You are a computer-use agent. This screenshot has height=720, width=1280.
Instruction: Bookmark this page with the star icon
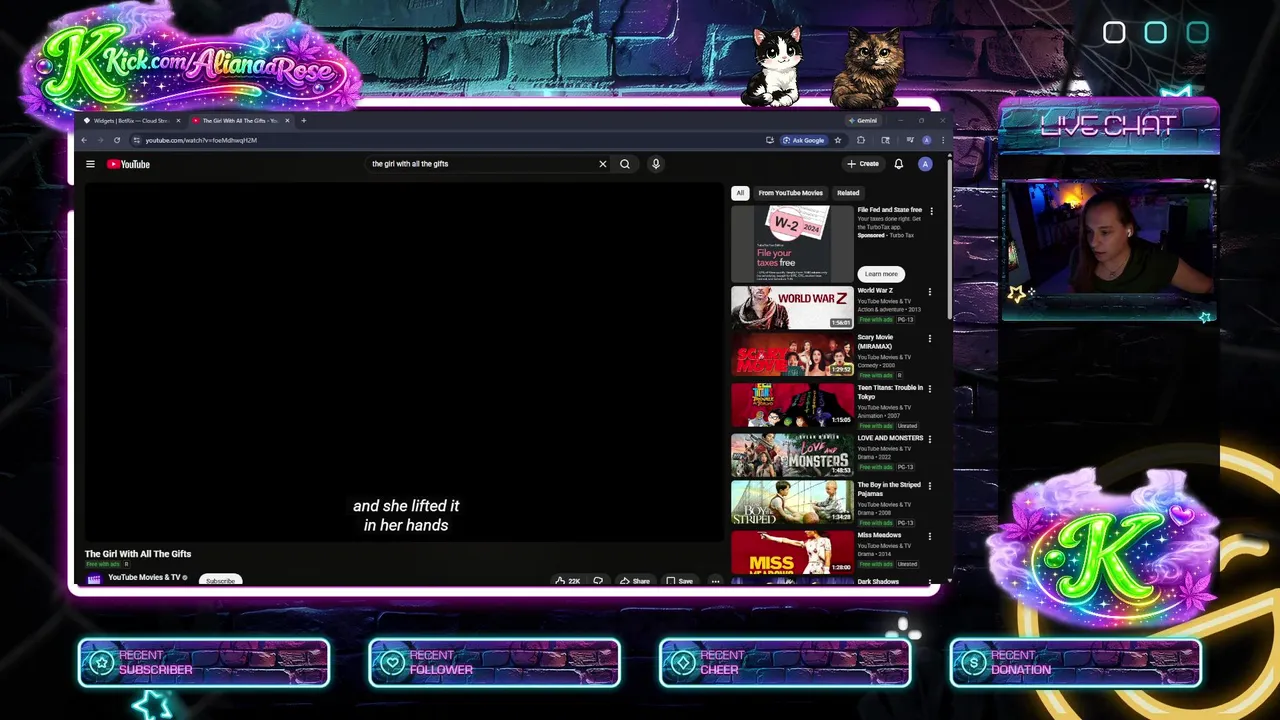[x=838, y=140]
